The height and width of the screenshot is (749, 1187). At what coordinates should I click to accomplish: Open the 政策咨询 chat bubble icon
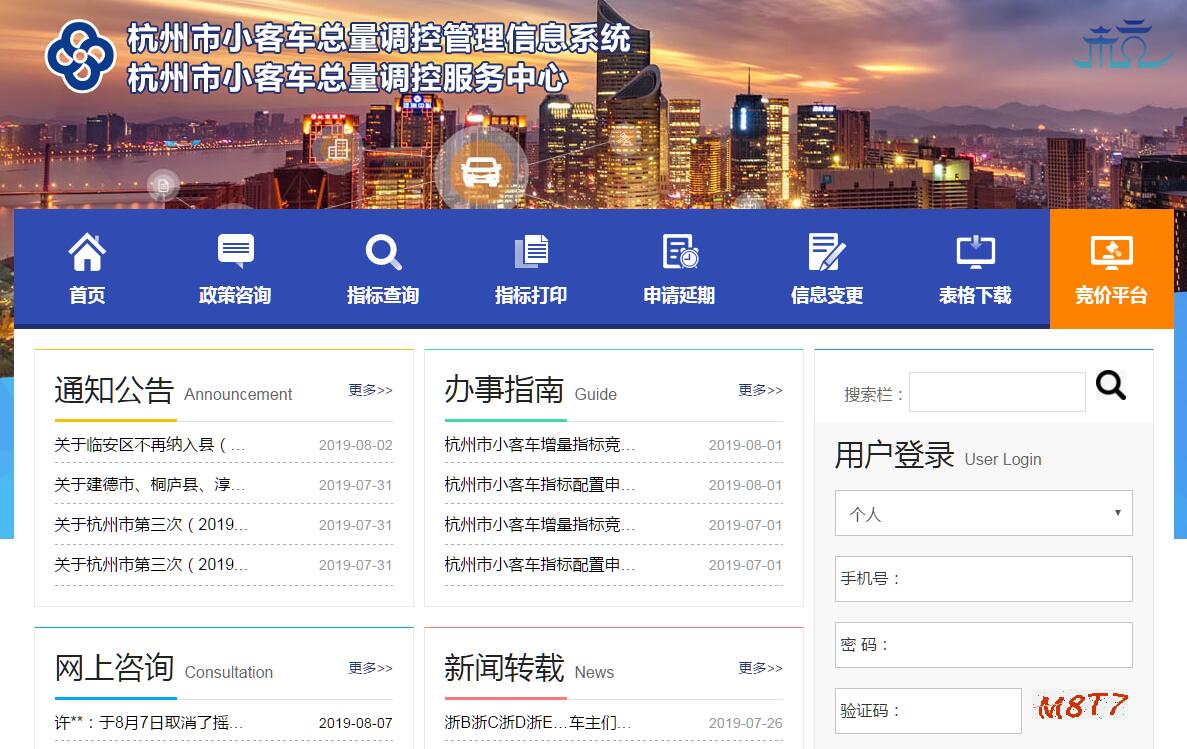235,252
